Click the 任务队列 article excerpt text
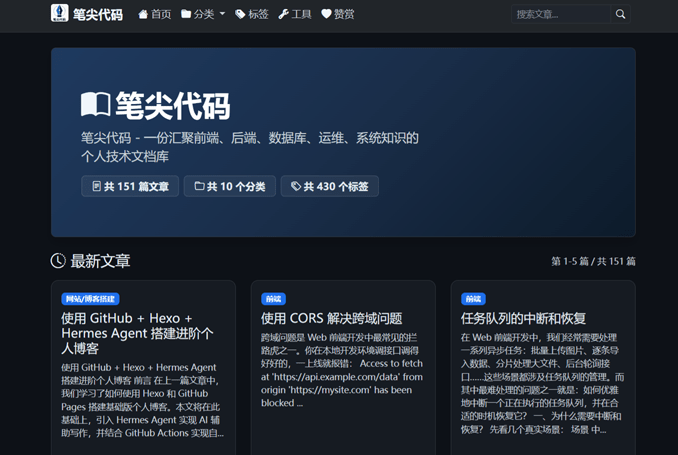This screenshot has width=678, height=455. click(542, 383)
